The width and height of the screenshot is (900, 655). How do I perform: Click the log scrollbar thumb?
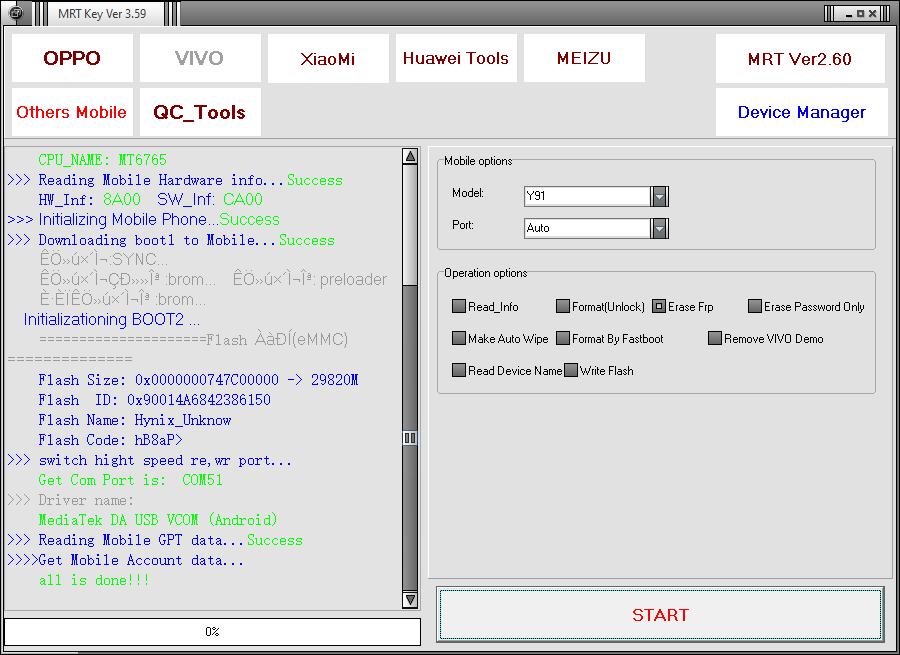point(410,438)
